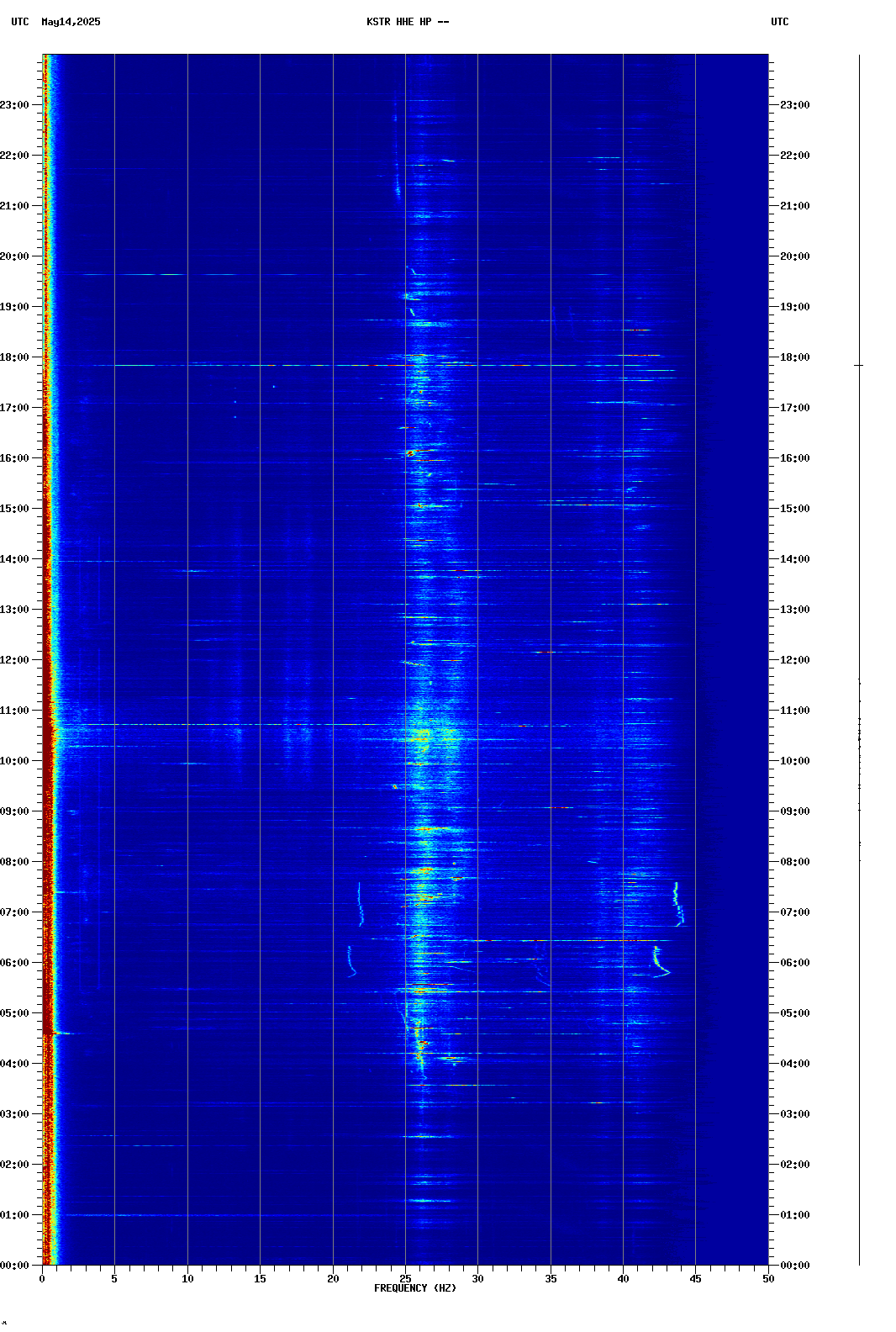
Task: Select 16:00 on the right time axis
Action: pos(795,458)
